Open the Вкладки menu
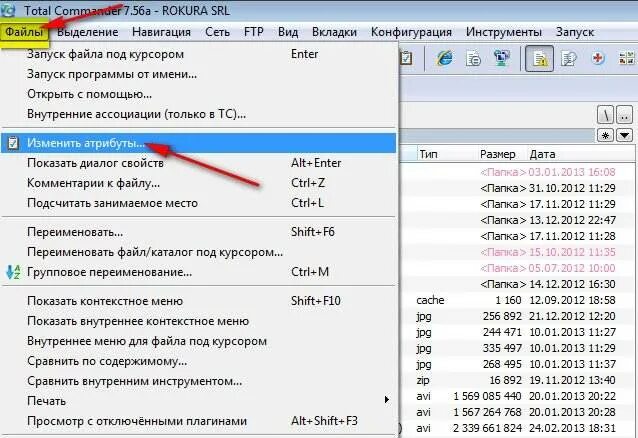 tap(334, 32)
